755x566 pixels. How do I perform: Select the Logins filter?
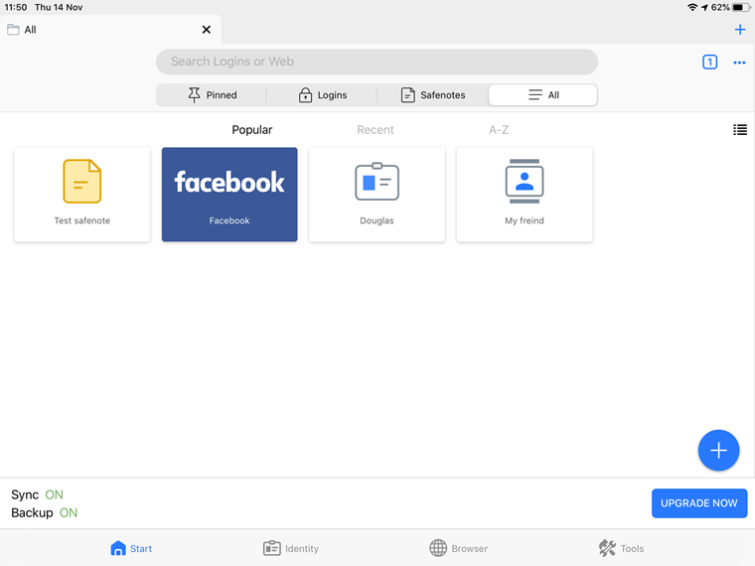point(322,95)
